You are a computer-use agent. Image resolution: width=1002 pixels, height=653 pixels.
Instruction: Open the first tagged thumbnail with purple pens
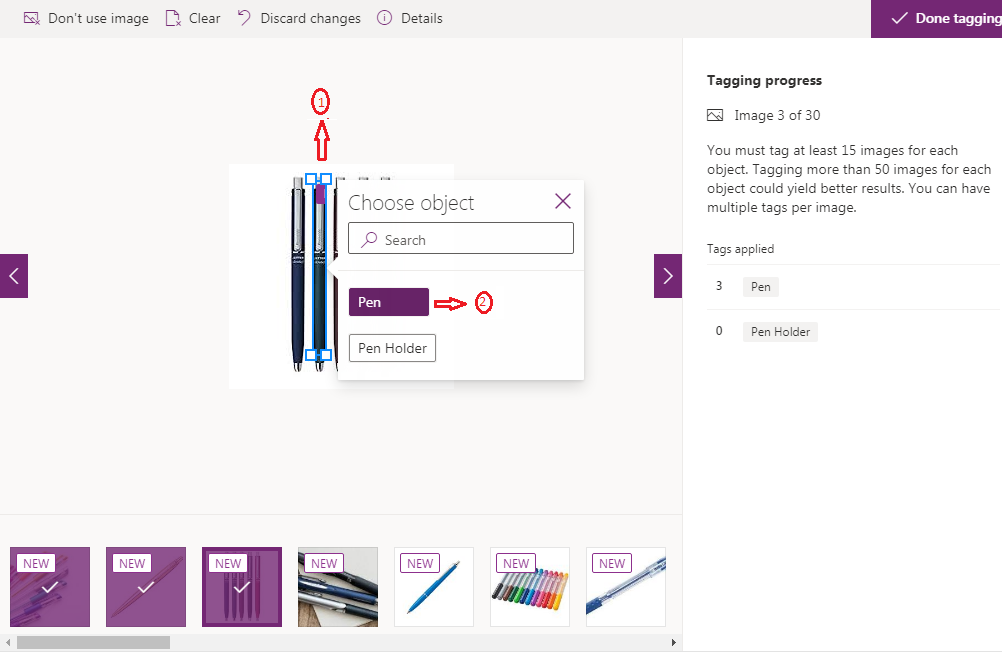pos(50,587)
